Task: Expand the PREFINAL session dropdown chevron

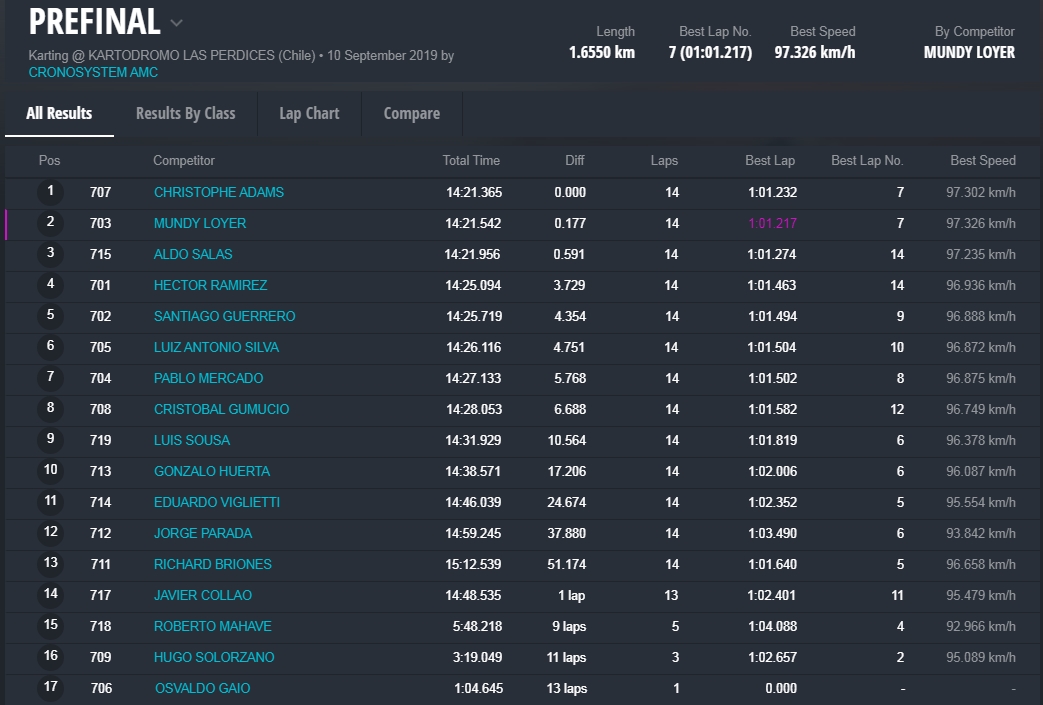Action: [x=176, y=23]
